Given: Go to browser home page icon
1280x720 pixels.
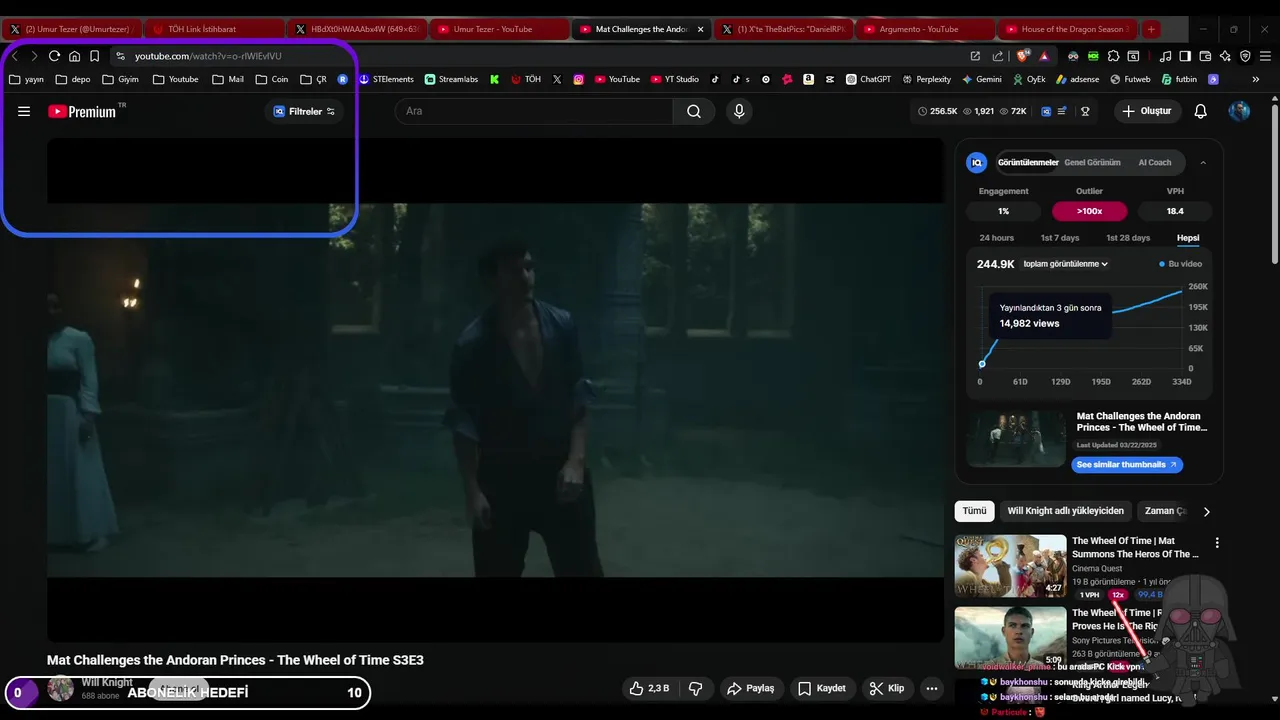Looking at the screenshot, I should coord(74,56).
